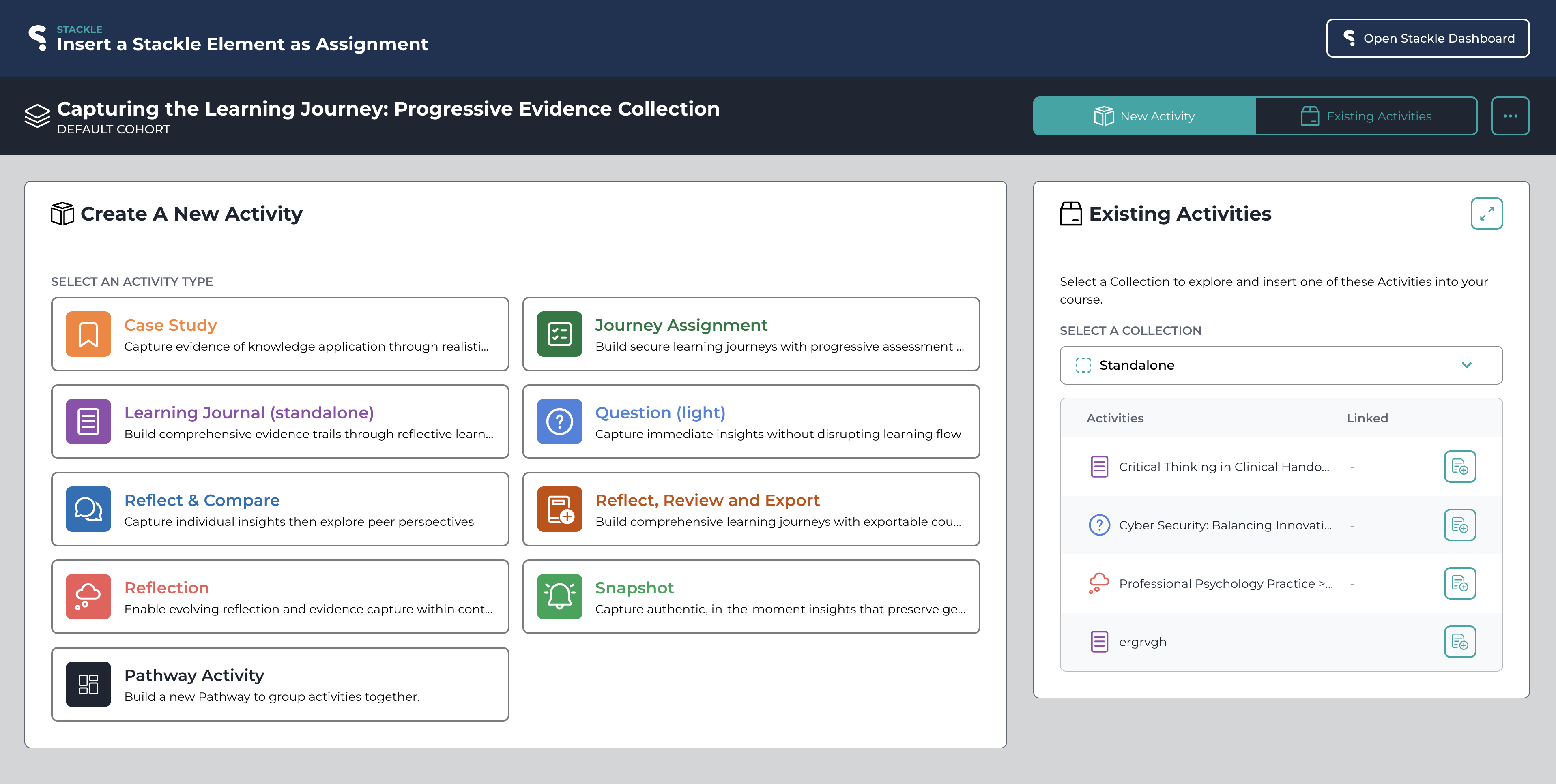The height and width of the screenshot is (784, 1556).
Task: Expand the Existing Activities panel to full view
Action: coord(1487,214)
